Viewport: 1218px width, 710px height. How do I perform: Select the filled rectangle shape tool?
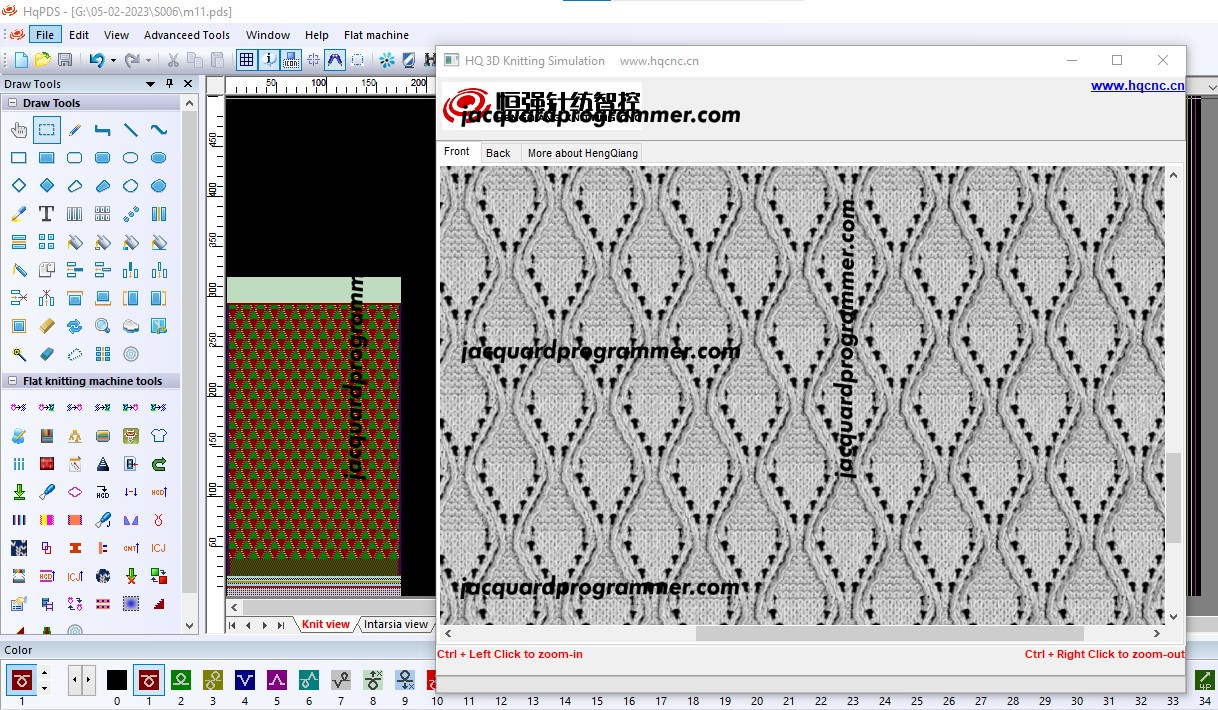point(47,158)
